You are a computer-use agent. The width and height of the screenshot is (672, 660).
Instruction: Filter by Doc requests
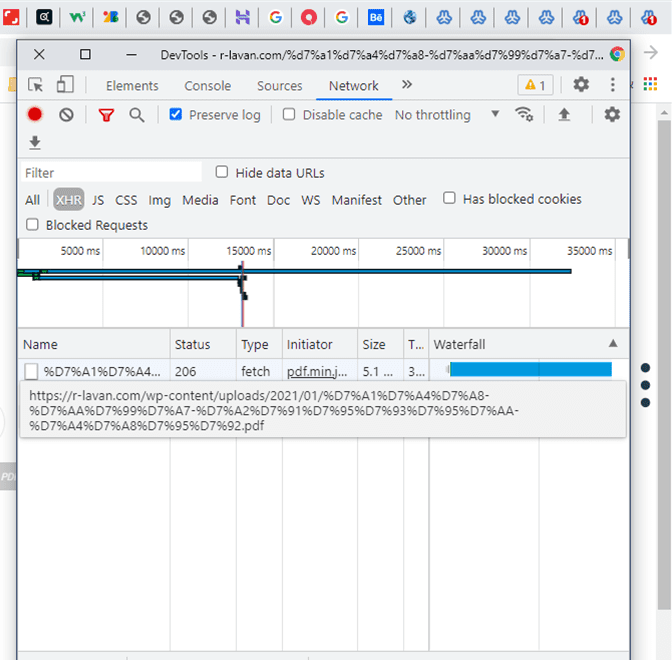[x=278, y=200]
